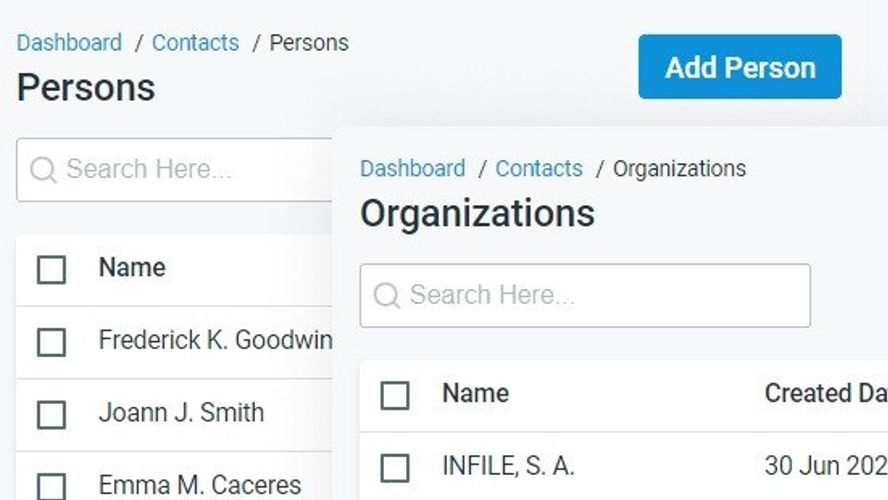This screenshot has height=500, width=888.
Task: Check the box for Joann J. Smith
Action: pyautogui.click(x=52, y=414)
